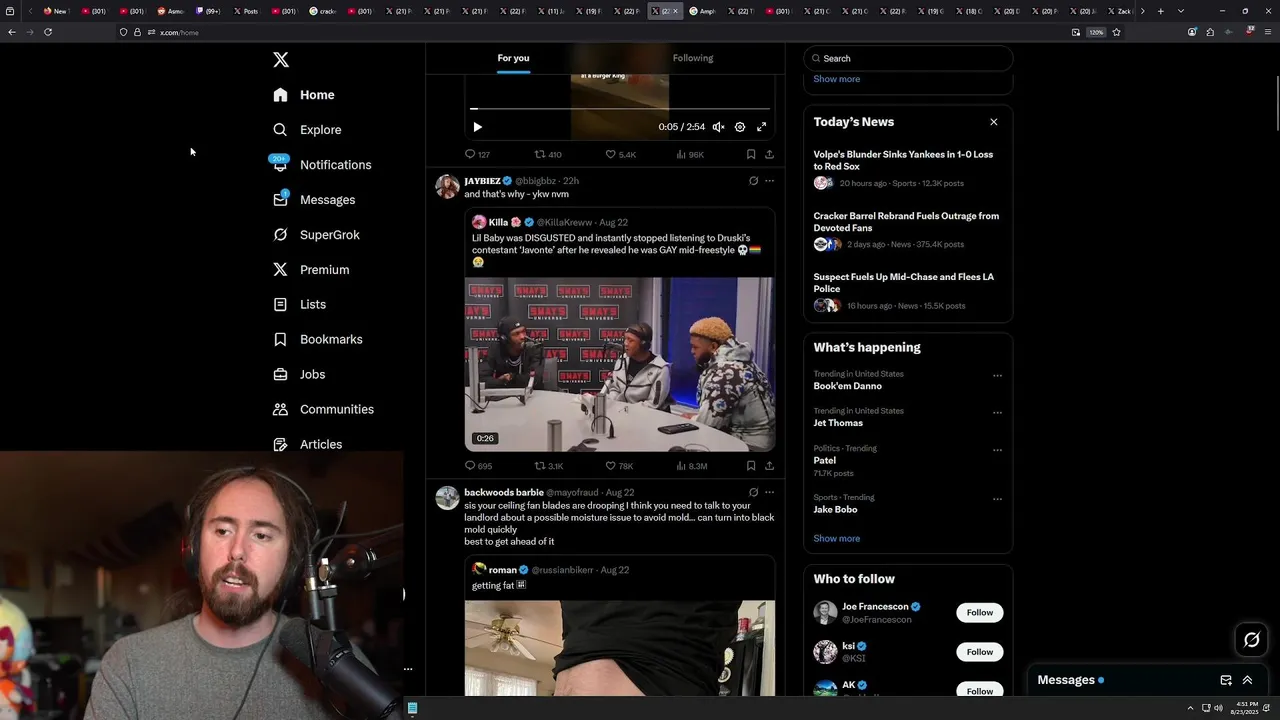Open more options for Book'em Danno trend
Image resolution: width=1280 pixels, height=720 pixels.
pos(997,376)
